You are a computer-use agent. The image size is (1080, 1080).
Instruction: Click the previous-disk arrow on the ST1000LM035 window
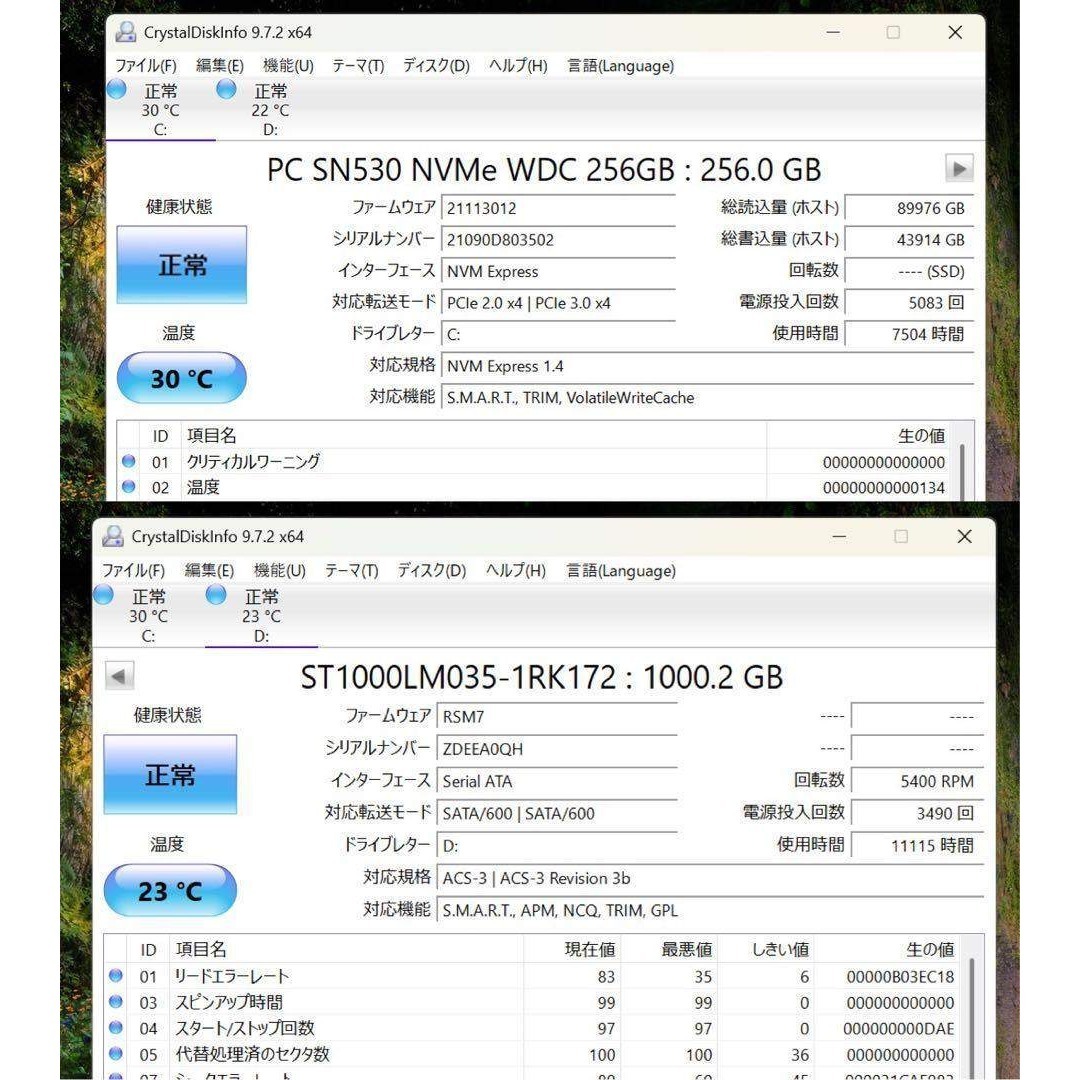(119, 676)
